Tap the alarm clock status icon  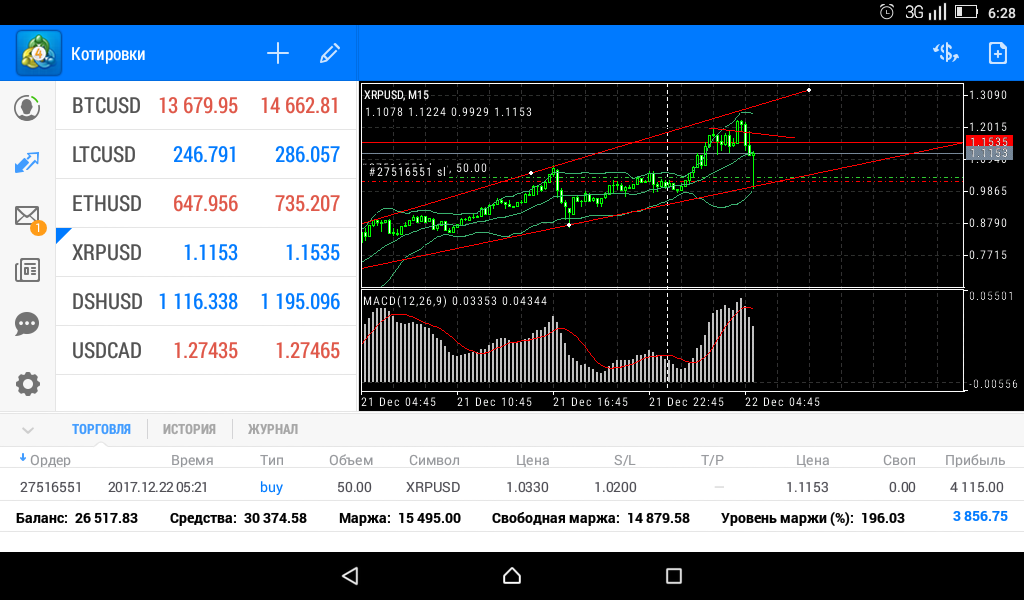[x=886, y=12]
